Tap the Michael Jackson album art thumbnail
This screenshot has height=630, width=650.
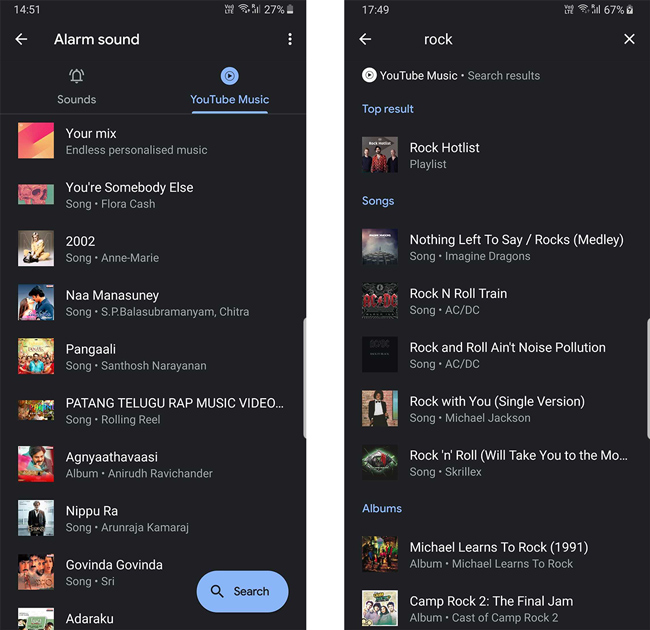380,408
